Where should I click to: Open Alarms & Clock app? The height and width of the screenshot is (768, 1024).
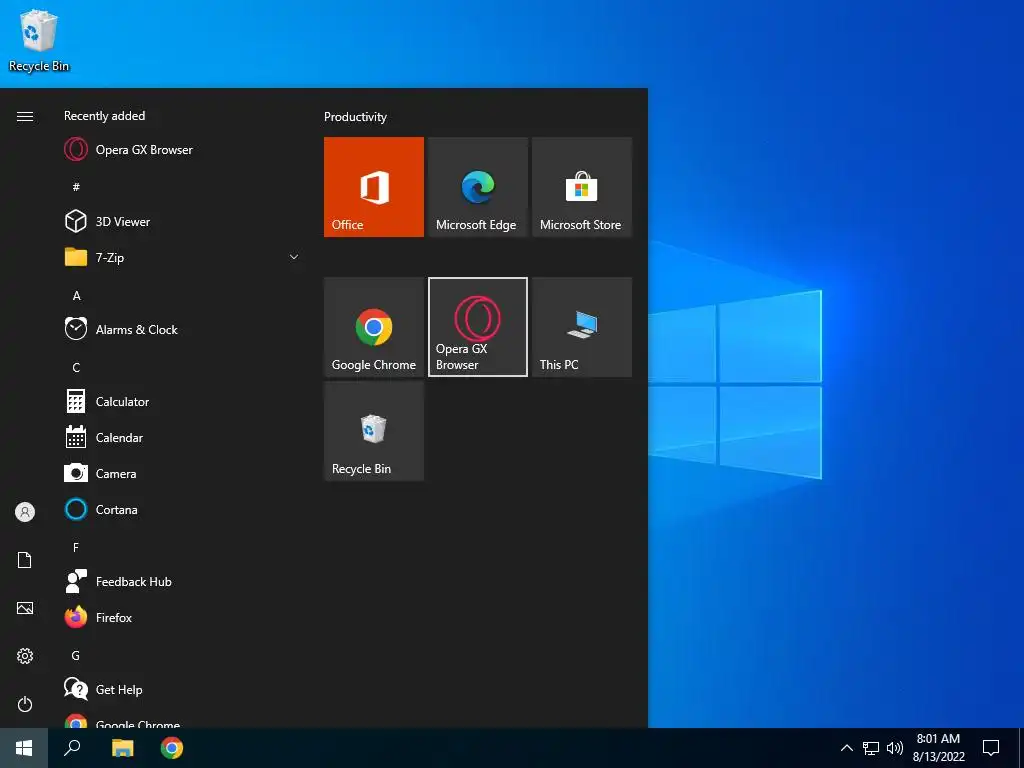click(x=183, y=329)
